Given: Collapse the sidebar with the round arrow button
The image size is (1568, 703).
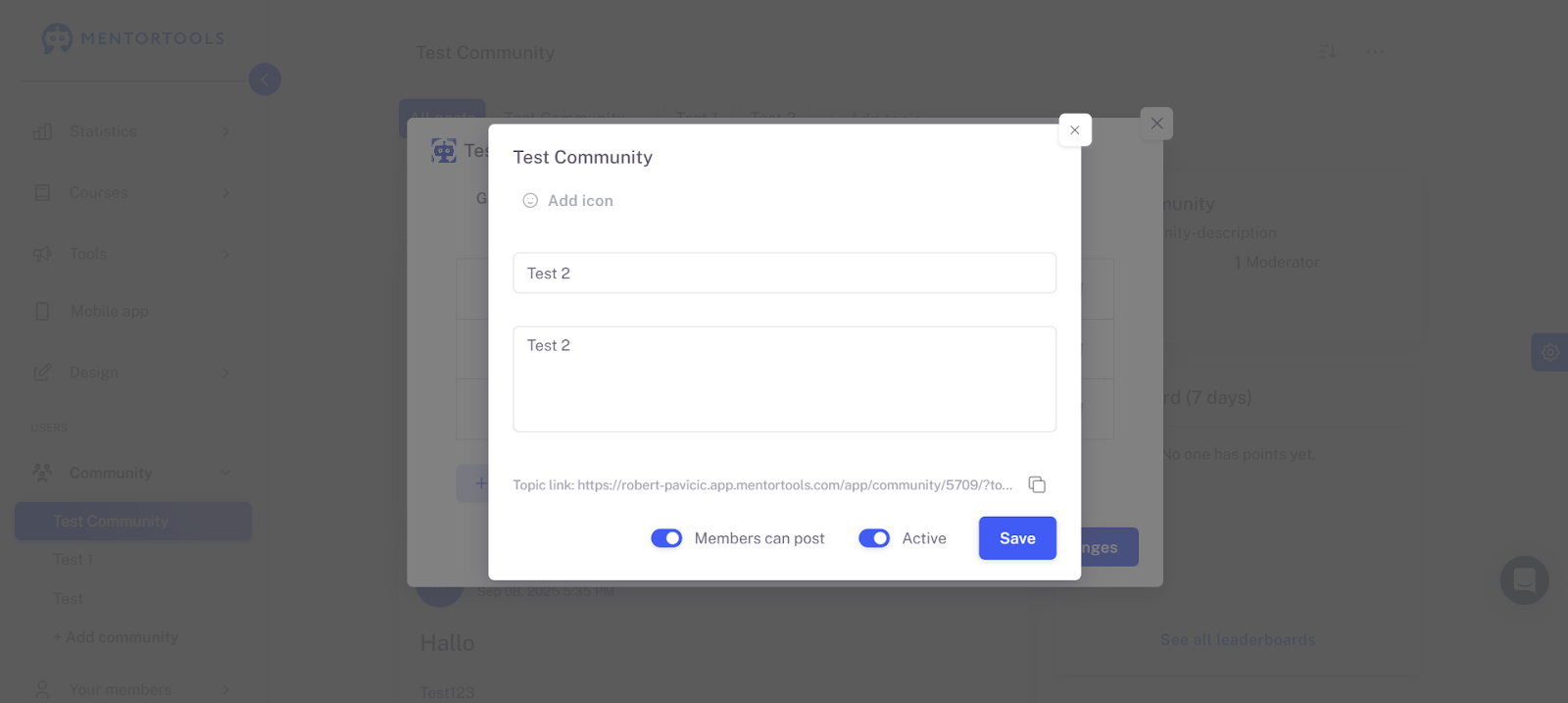Looking at the screenshot, I should coord(265,79).
